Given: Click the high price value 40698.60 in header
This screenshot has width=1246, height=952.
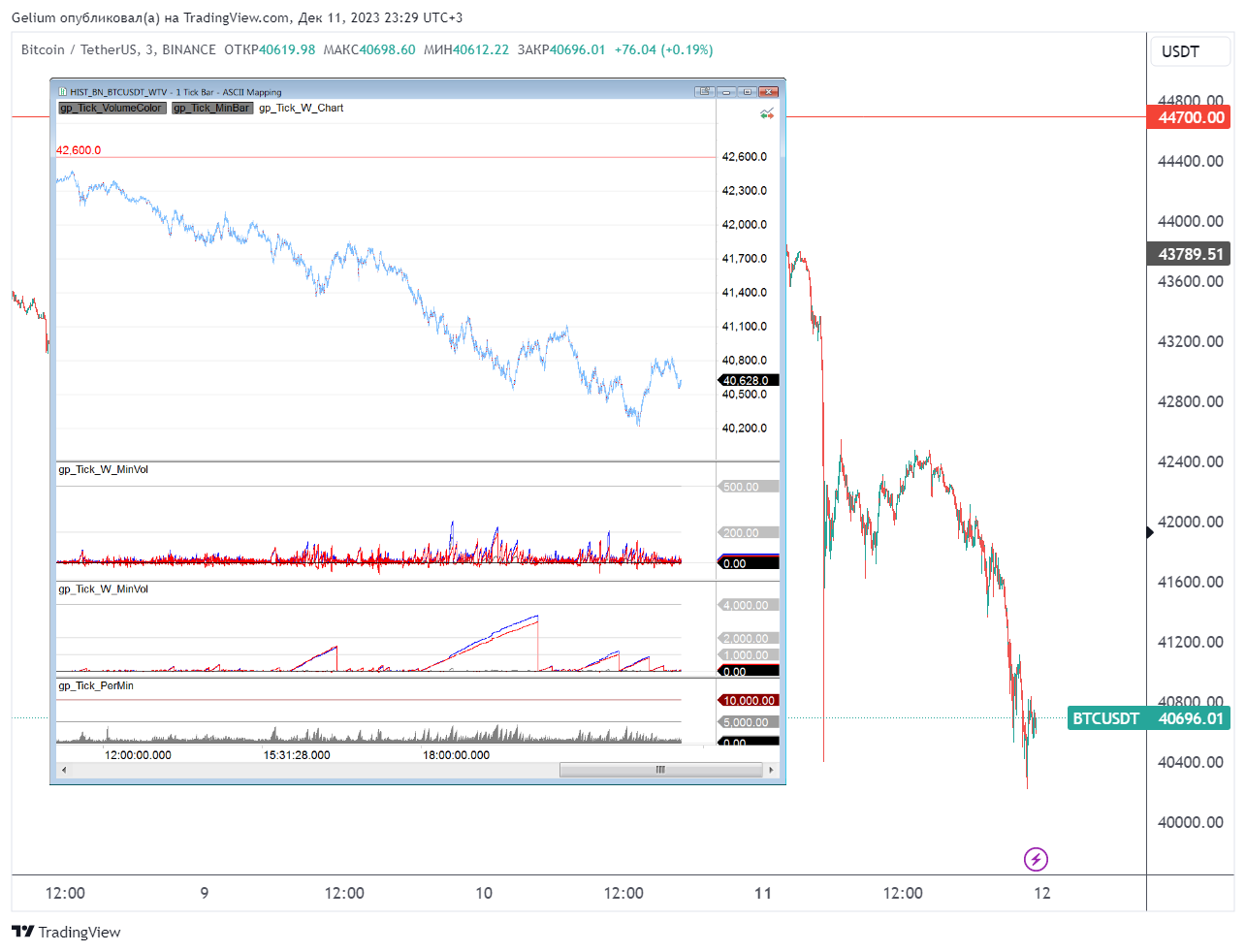Looking at the screenshot, I should pyautogui.click(x=387, y=49).
